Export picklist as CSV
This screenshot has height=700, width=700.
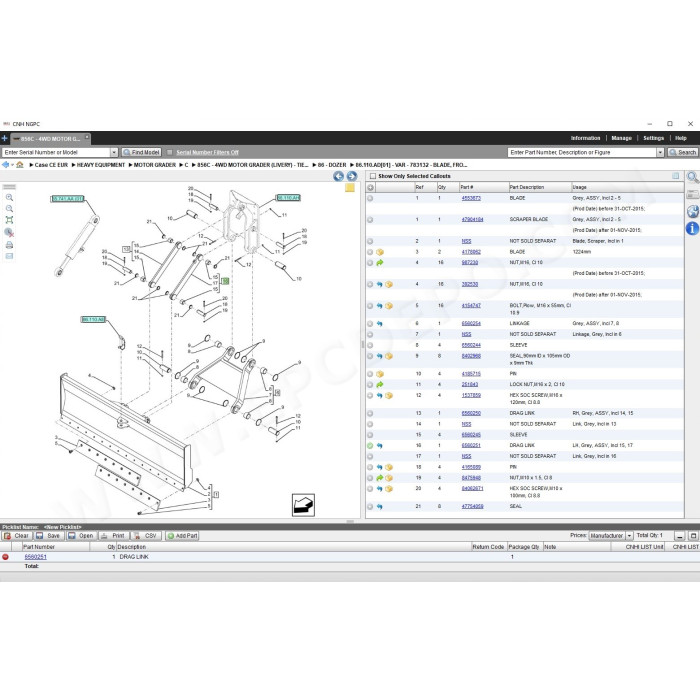(x=146, y=536)
